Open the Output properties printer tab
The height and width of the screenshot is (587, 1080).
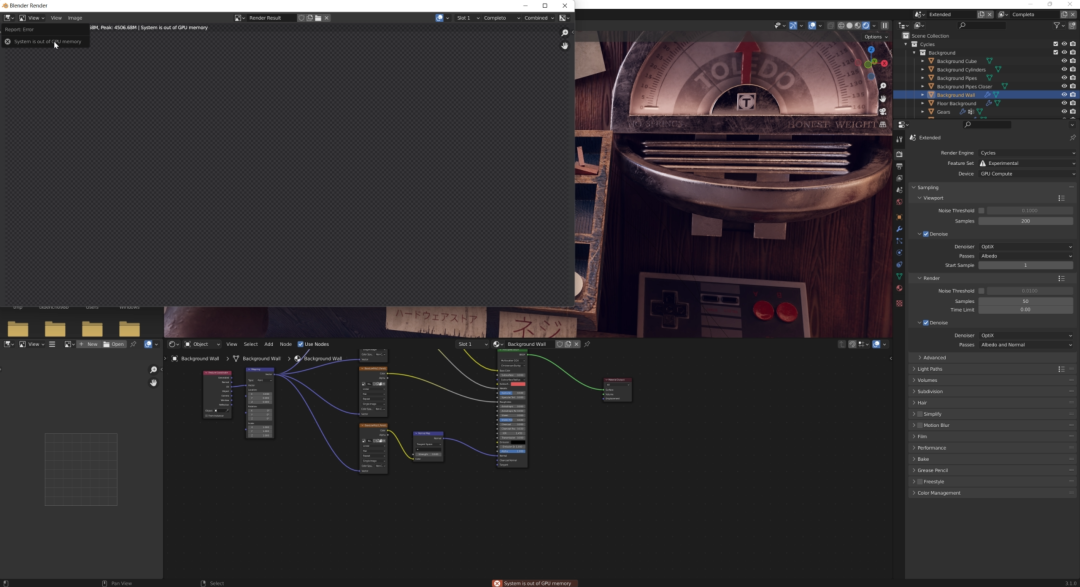899,167
